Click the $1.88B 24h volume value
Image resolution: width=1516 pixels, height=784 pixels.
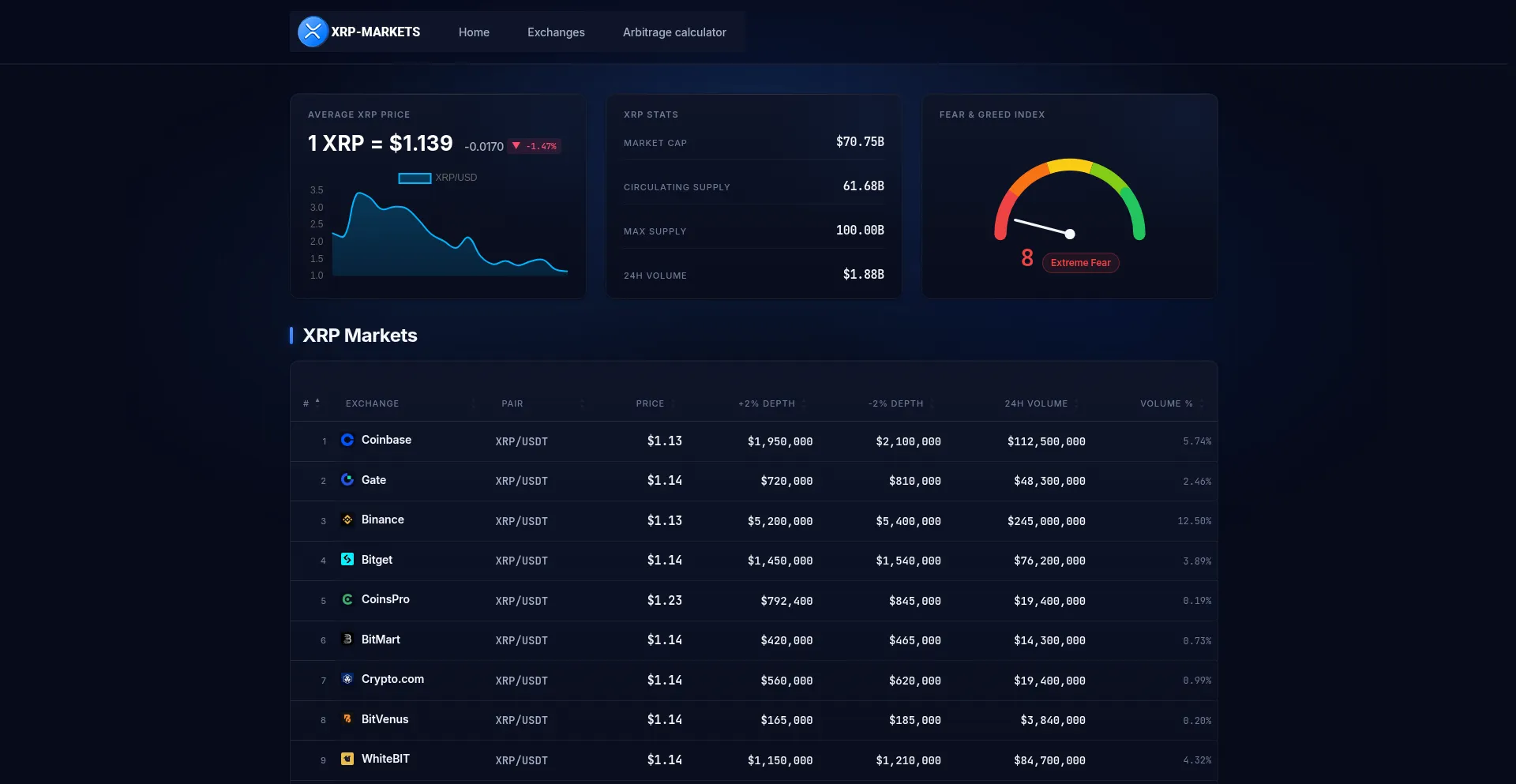(x=863, y=275)
